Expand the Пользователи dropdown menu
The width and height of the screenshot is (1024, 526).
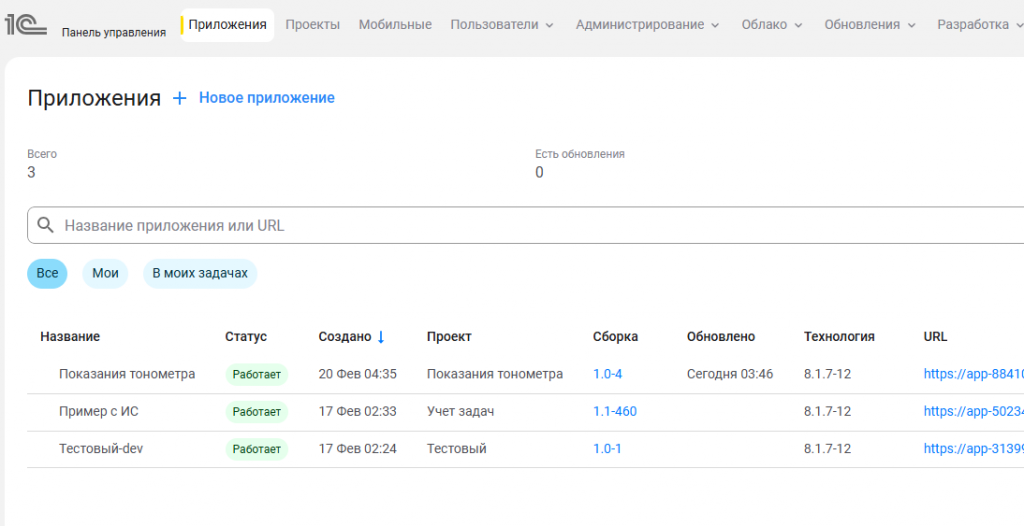[502, 25]
